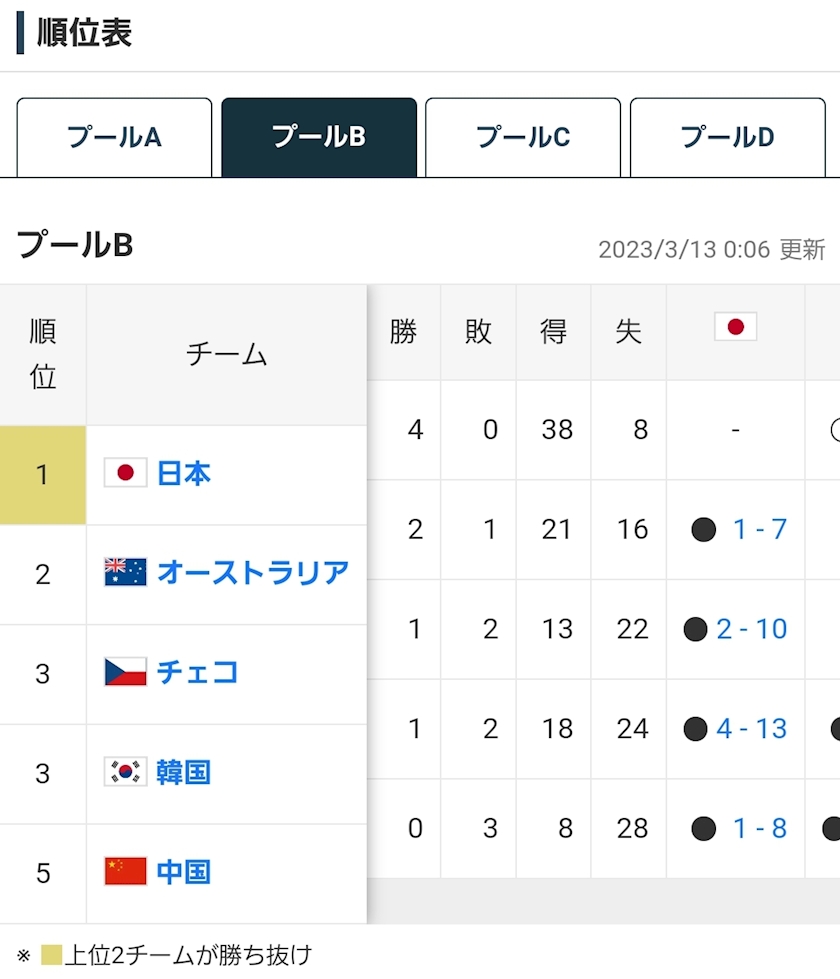The height and width of the screenshot is (979, 840).
Task: View the 4 - 13 game result
Action: pyautogui.click(x=752, y=729)
